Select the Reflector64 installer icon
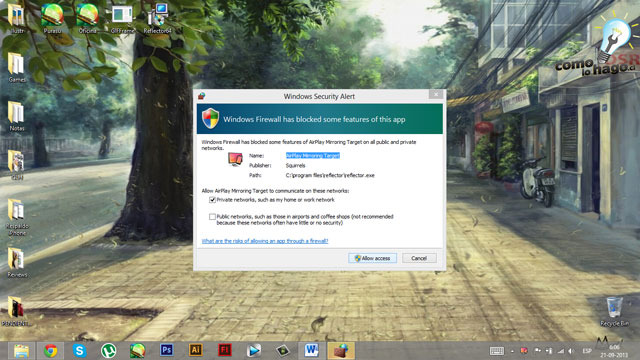 (158, 18)
